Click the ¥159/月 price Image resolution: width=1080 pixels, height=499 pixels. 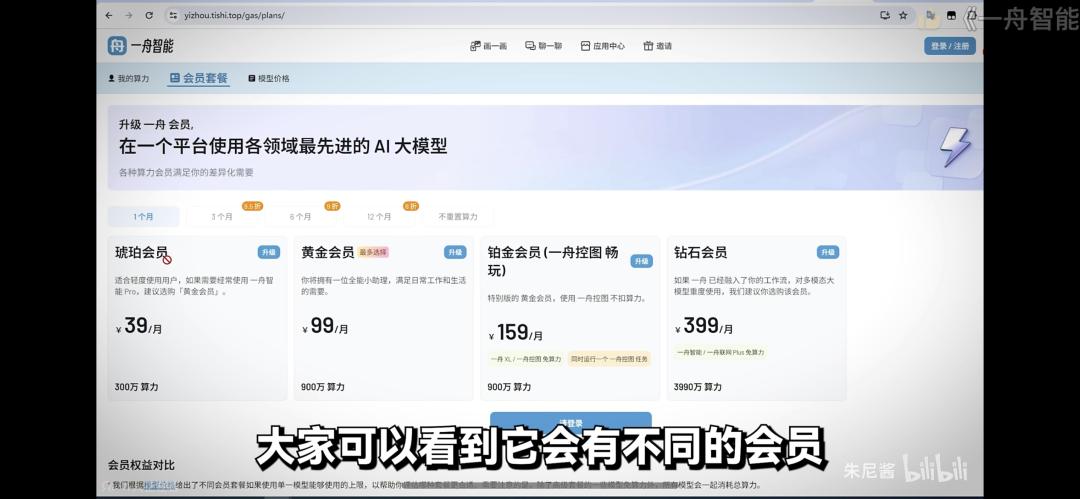point(516,333)
